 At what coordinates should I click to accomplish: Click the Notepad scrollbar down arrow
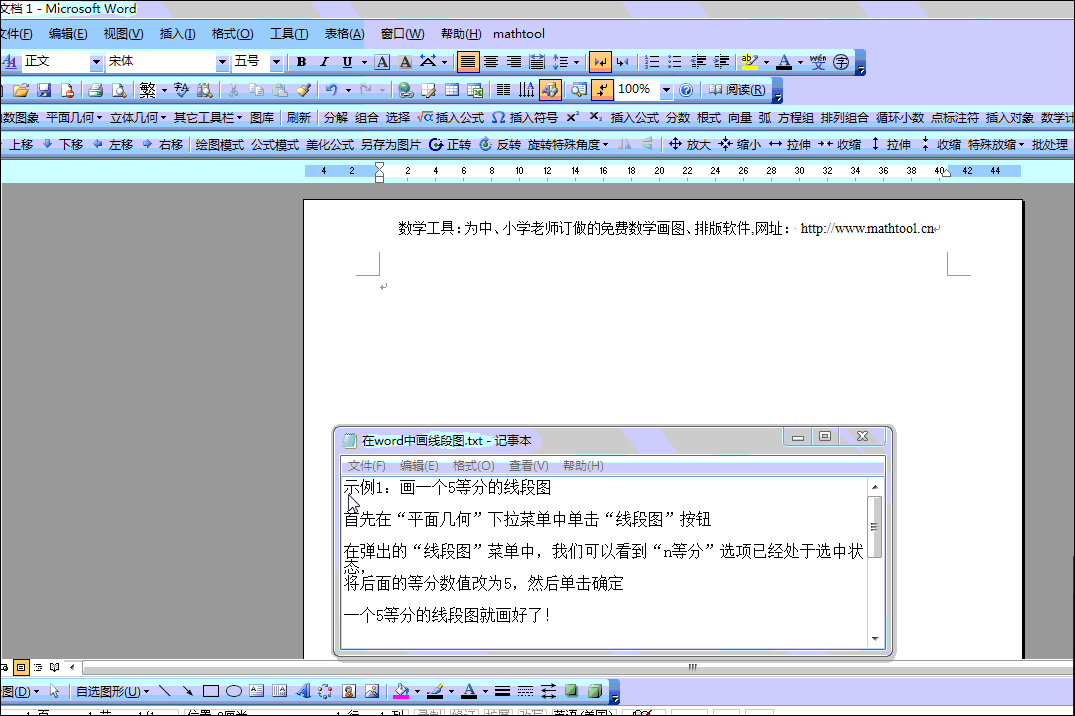pos(873,637)
